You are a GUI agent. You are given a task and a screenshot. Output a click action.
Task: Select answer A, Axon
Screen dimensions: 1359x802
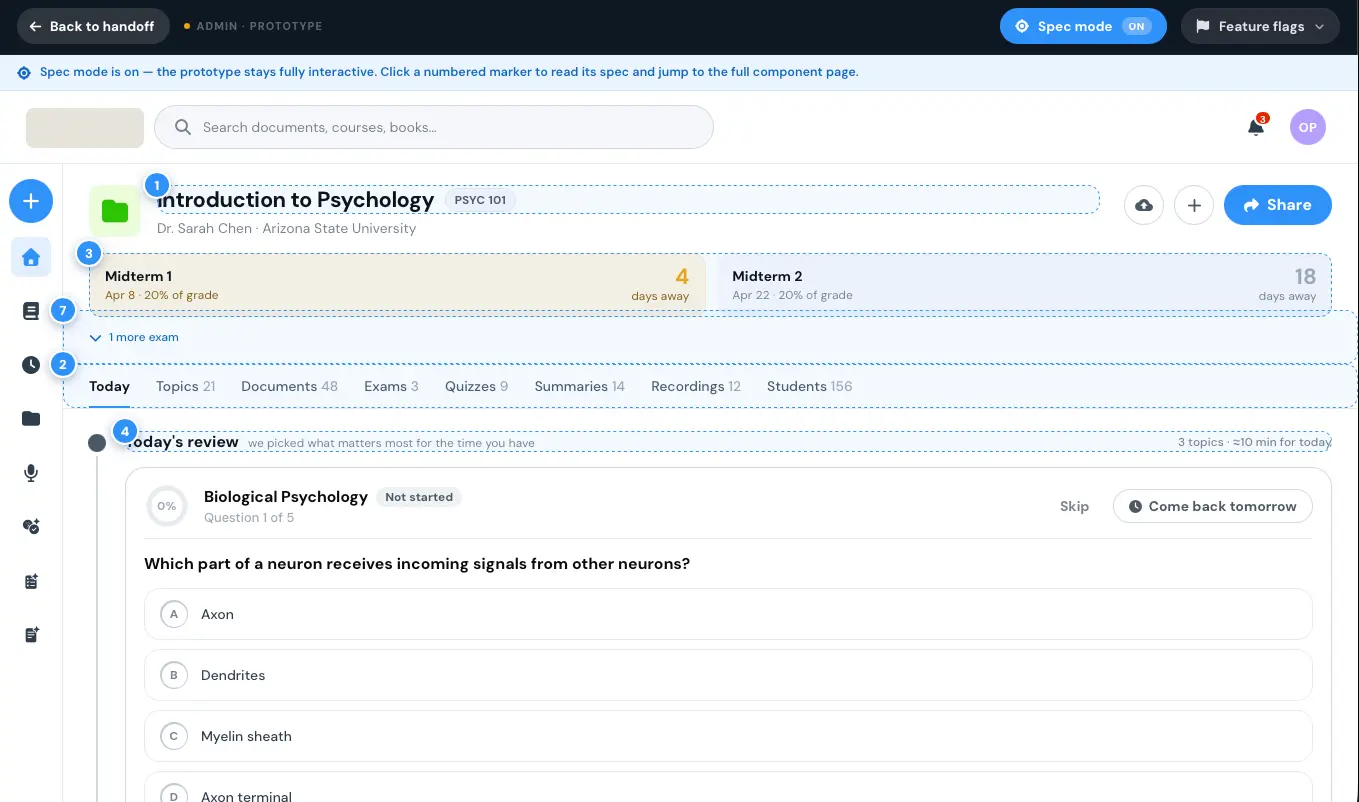point(728,614)
